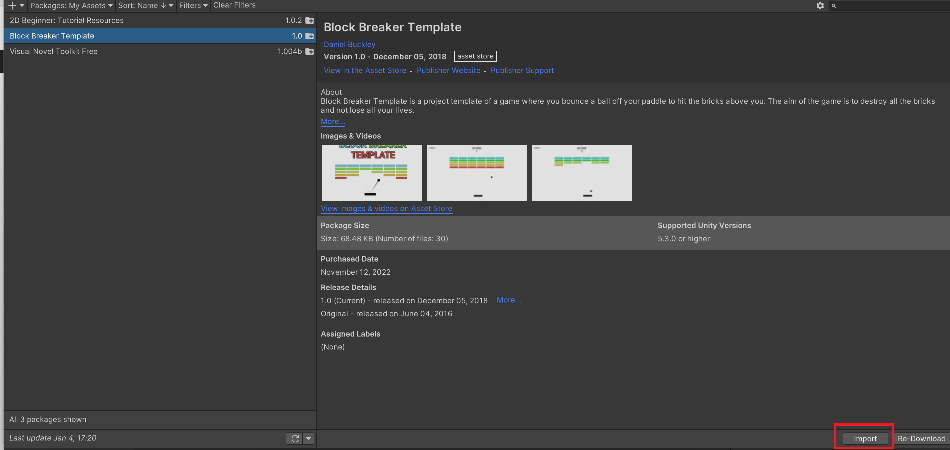Open the Packages: My Assets dropdown
Viewport: 950px width, 450px height.
pyautogui.click(x=71, y=5)
